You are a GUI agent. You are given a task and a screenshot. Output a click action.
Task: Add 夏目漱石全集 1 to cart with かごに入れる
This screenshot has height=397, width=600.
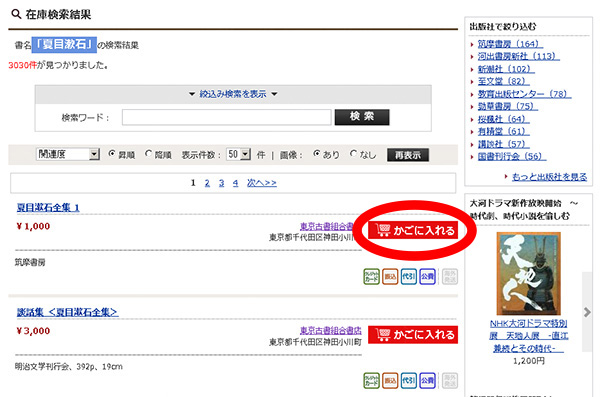413,230
